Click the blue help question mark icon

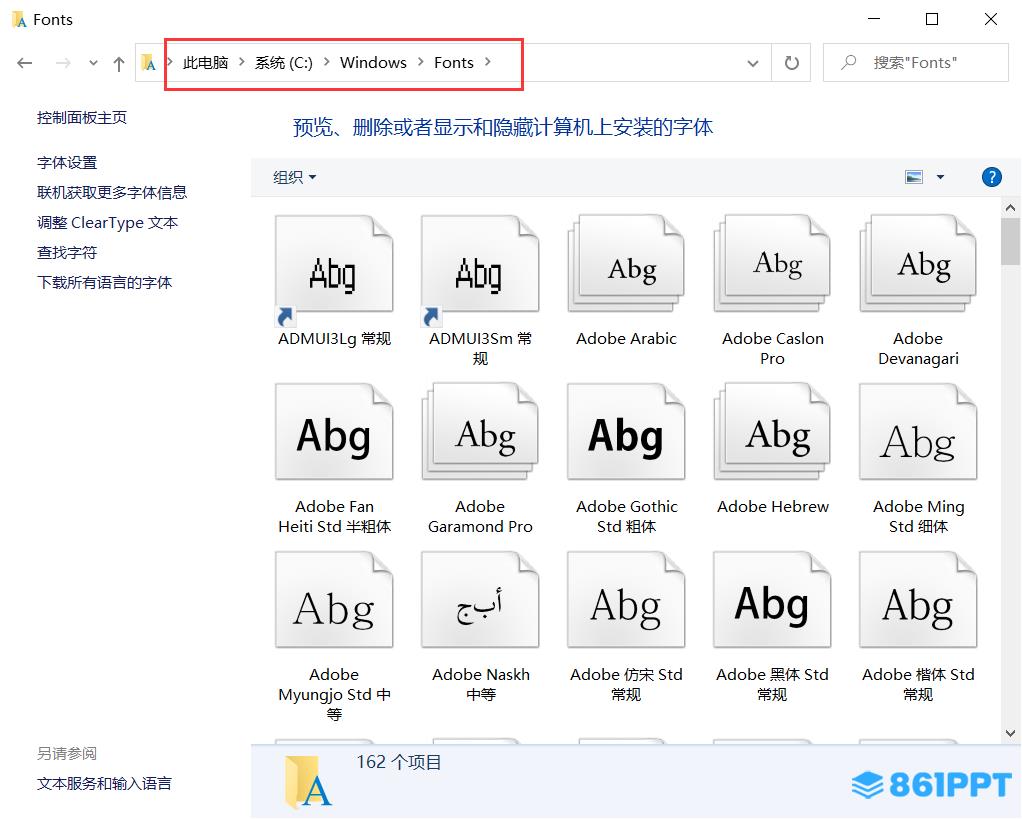[x=991, y=177]
